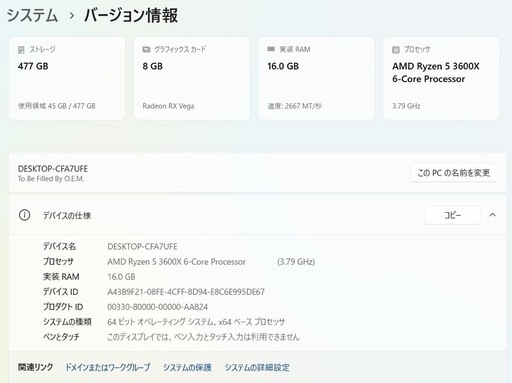Select the デバイス ID value
This screenshot has height=383, width=512.
(x=186, y=292)
